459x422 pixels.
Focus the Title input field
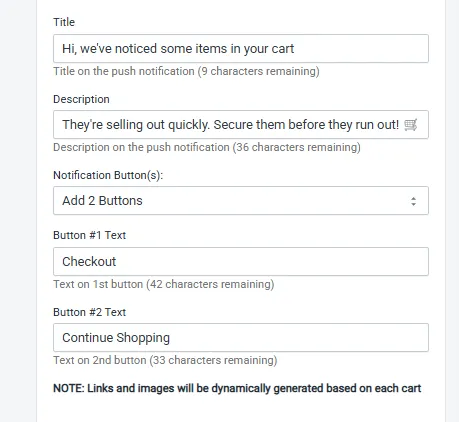[x=241, y=48]
